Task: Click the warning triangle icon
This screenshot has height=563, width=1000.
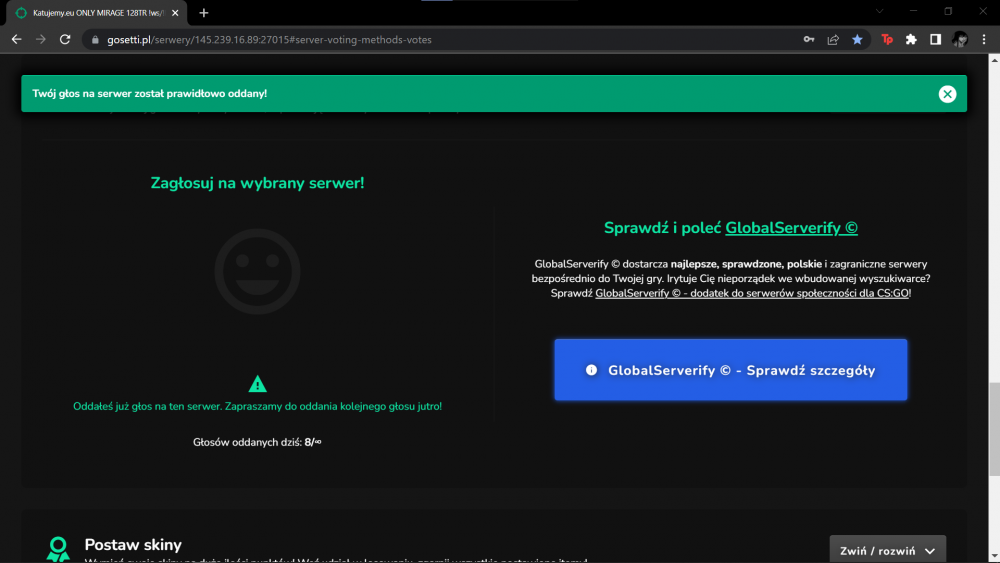Action: click(258, 384)
